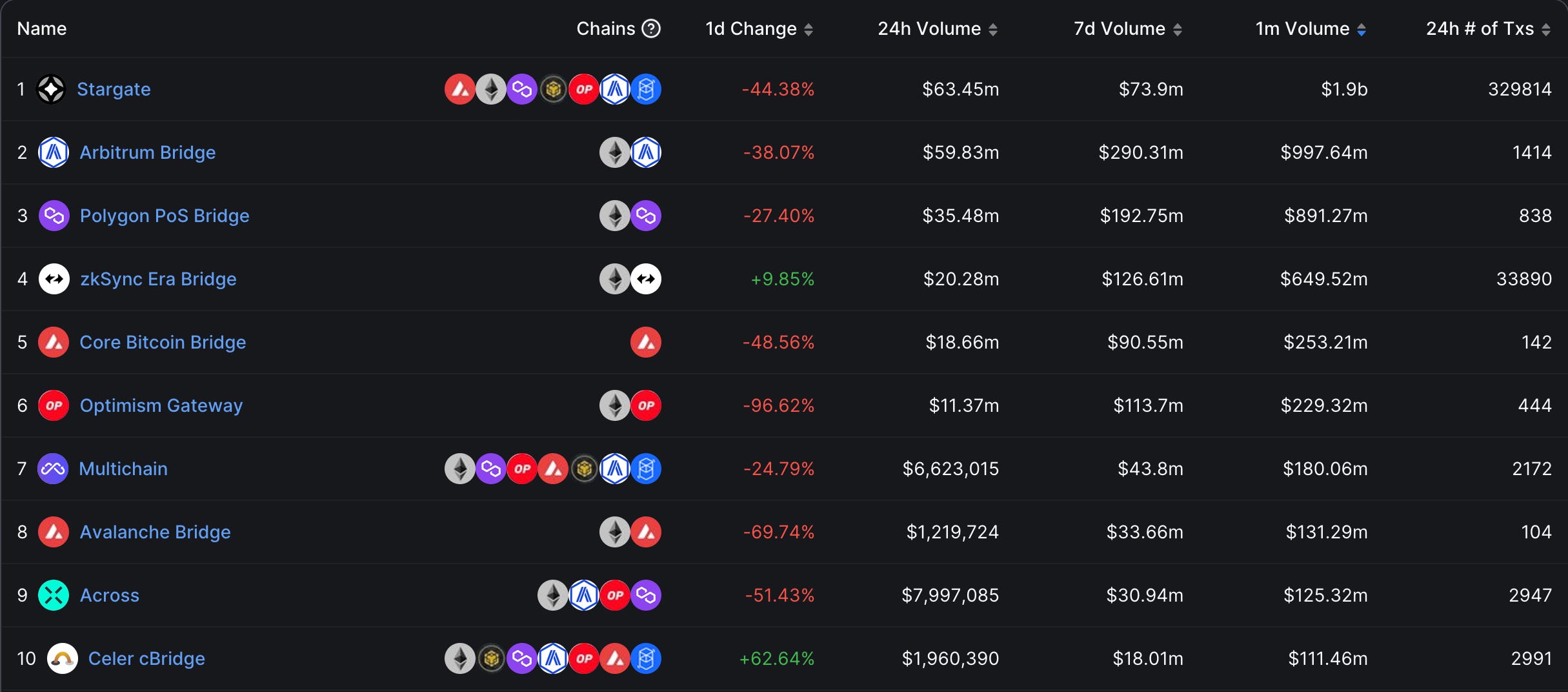Click the $1.9b 1m volume cell
The width and height of the screenshot is (1568, 692).
1344,89
